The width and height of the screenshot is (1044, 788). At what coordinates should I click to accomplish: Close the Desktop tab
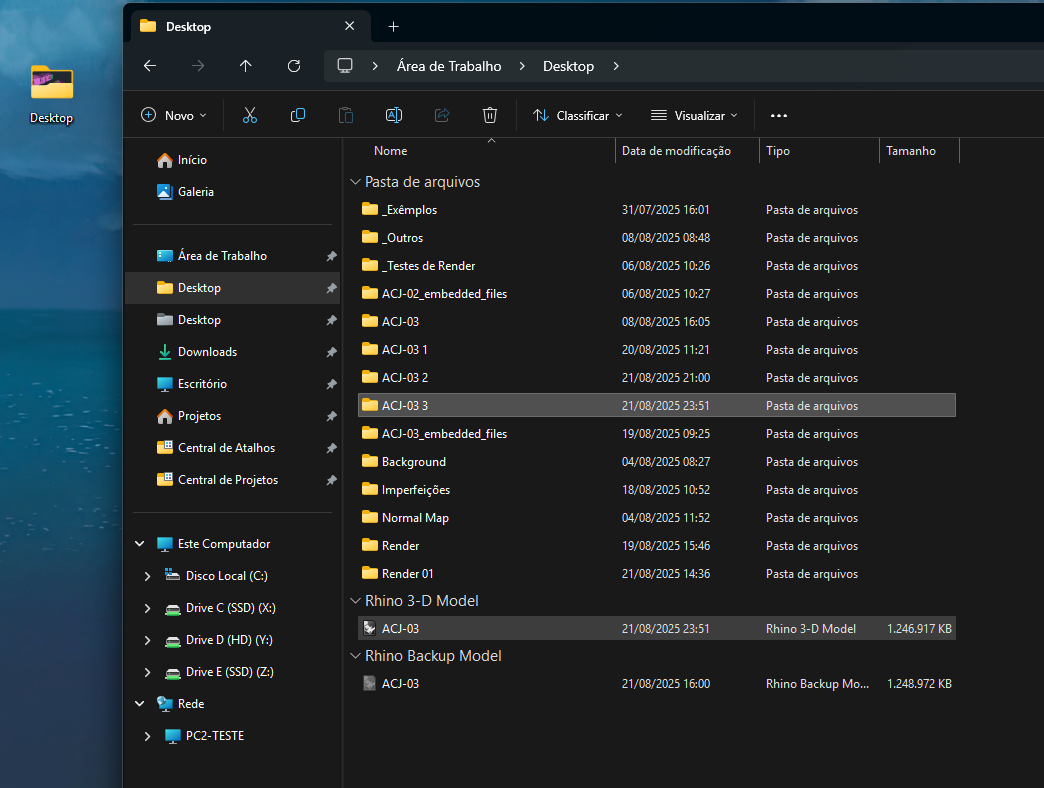pyautogui.click(x=350, y=26)
